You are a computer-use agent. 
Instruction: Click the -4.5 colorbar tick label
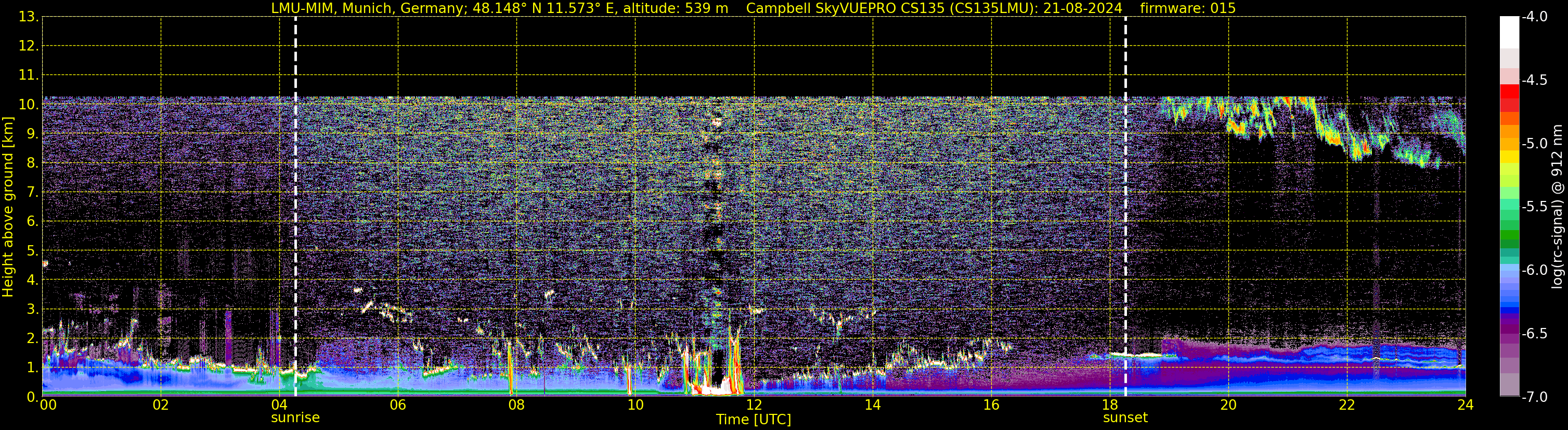pyautogui.click(x=1534, y=80)
